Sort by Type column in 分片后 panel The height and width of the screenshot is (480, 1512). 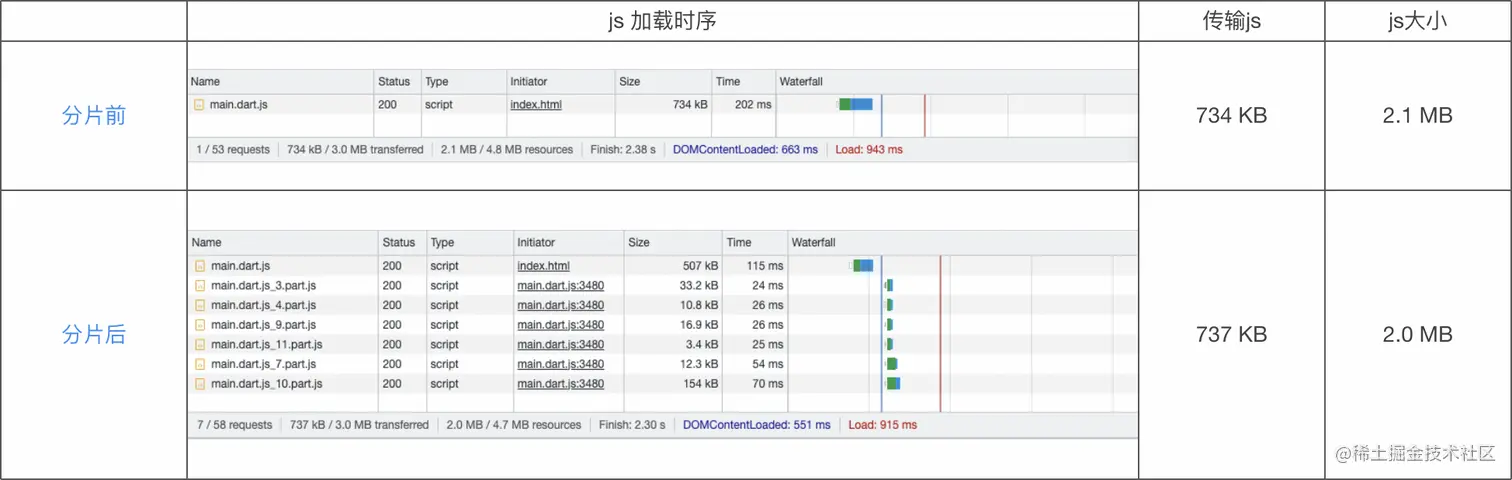click(x=468, y=242)
